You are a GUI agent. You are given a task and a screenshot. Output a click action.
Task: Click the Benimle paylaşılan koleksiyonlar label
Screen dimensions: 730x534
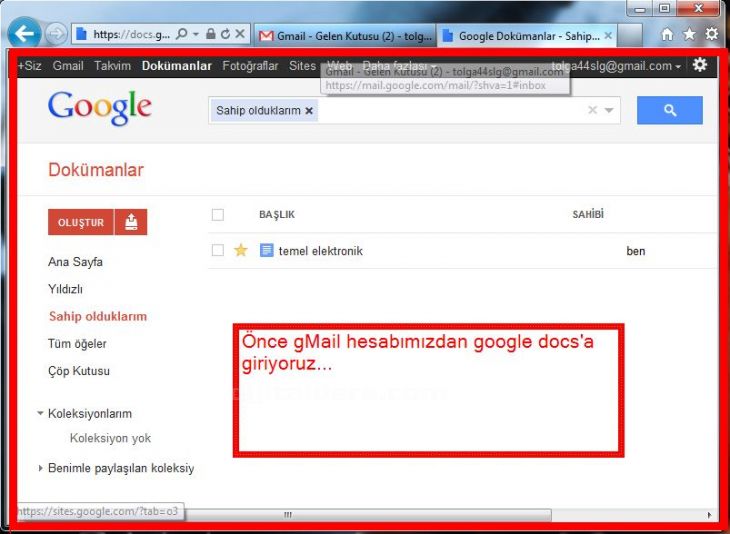pyautogui.click(x=121, y=468)
